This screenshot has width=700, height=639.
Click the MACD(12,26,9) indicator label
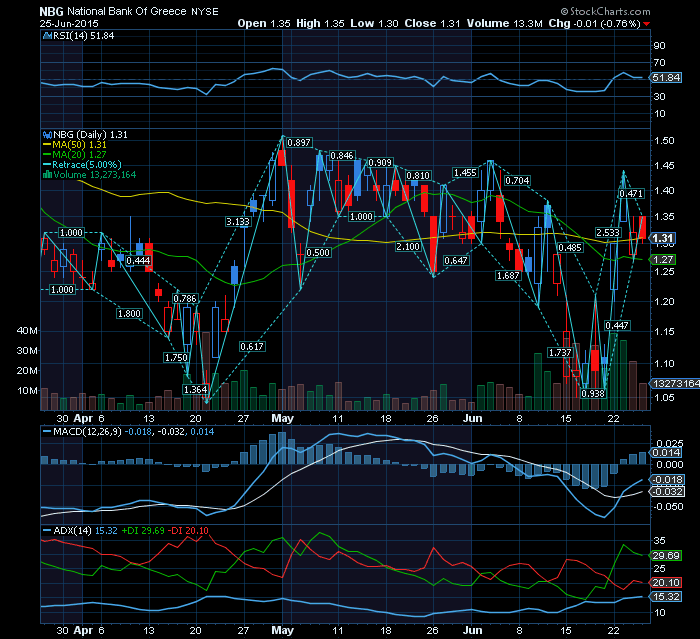click(x=87, y=432)
